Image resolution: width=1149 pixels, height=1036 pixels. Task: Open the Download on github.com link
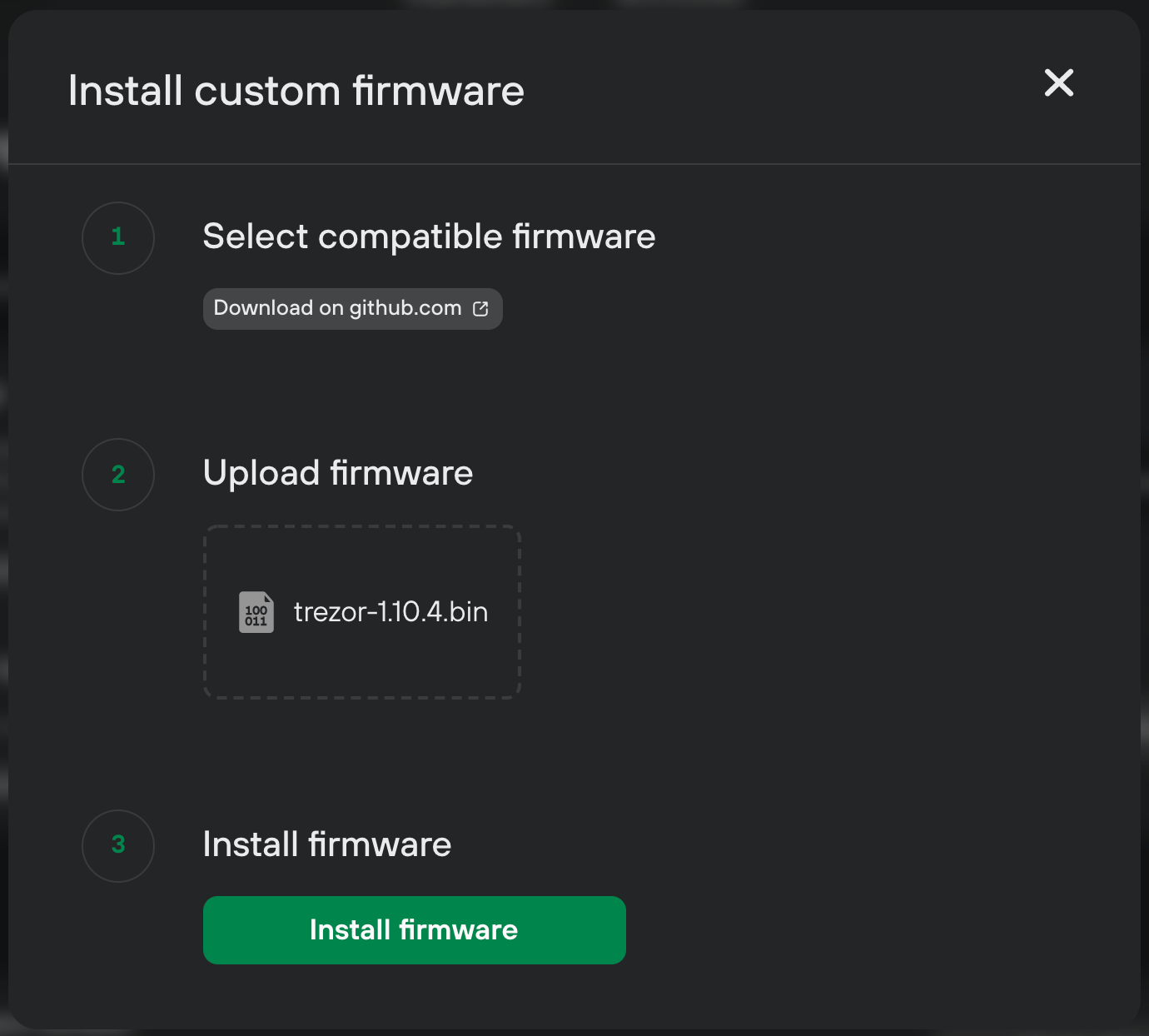[x=353, y=309]
